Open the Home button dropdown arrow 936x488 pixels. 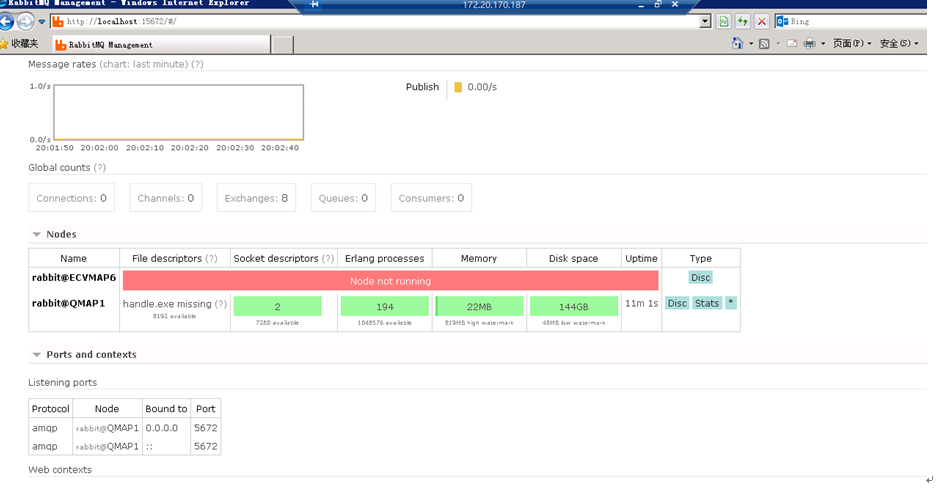[x=751, y=44]
